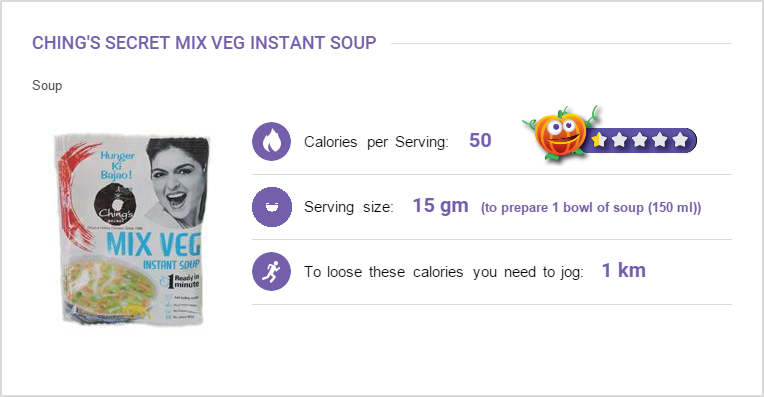764x397 pixels.
Task: Click the 15 gm serving size value
Action: tap(440, 206)
